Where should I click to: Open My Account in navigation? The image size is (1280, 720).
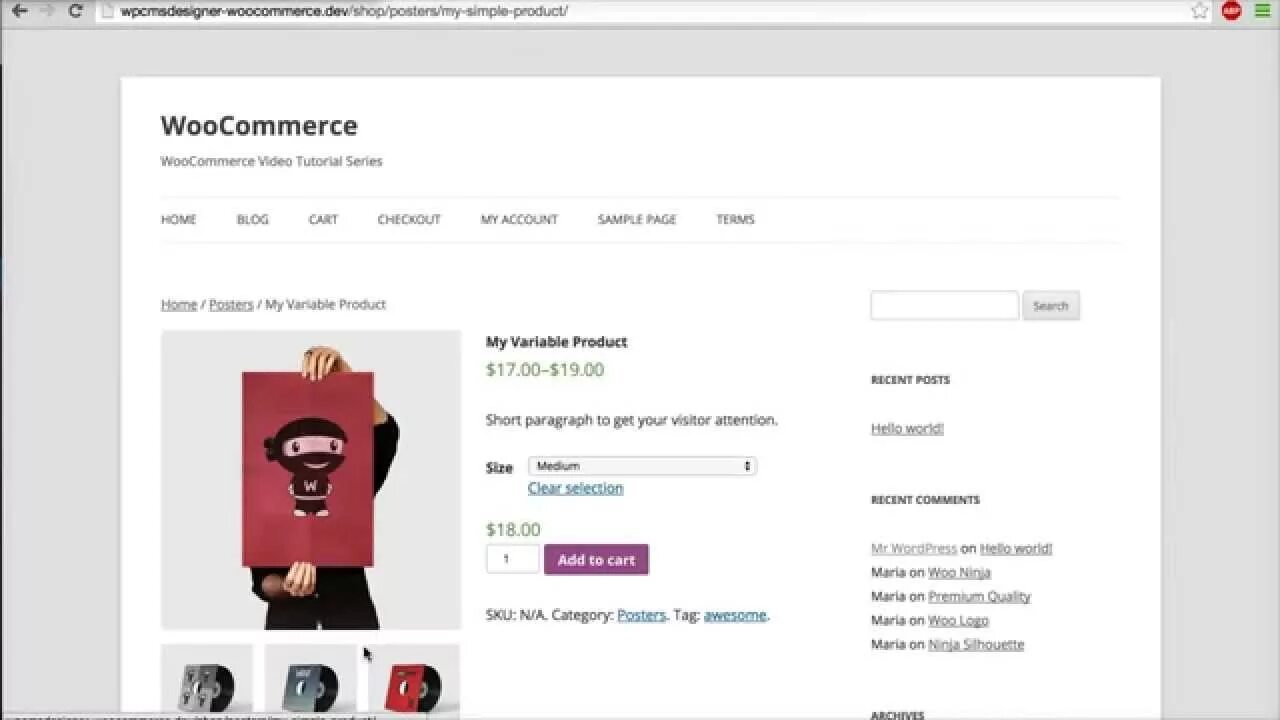(519, 219)
